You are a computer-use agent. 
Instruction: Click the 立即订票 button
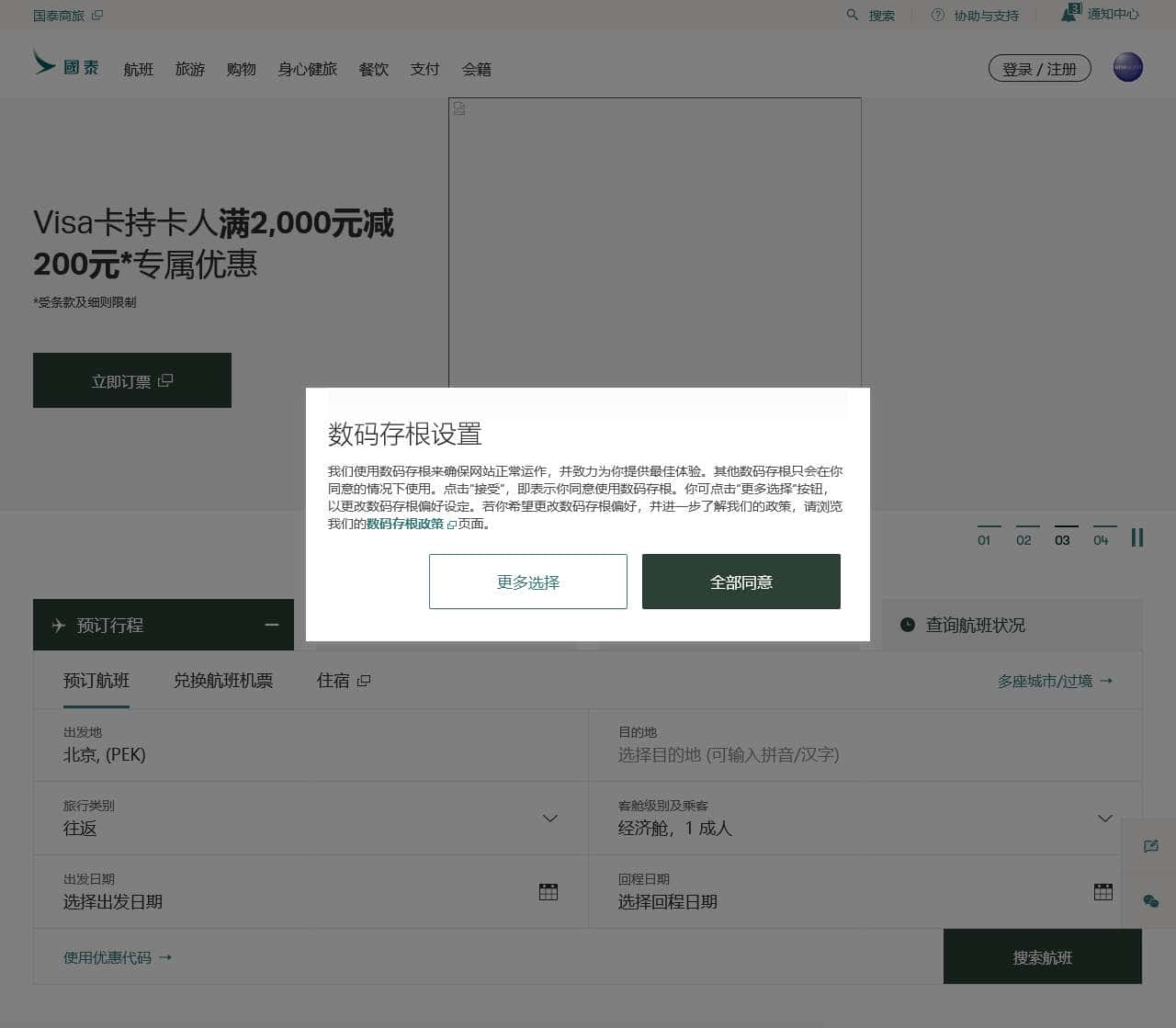[132, 380]
